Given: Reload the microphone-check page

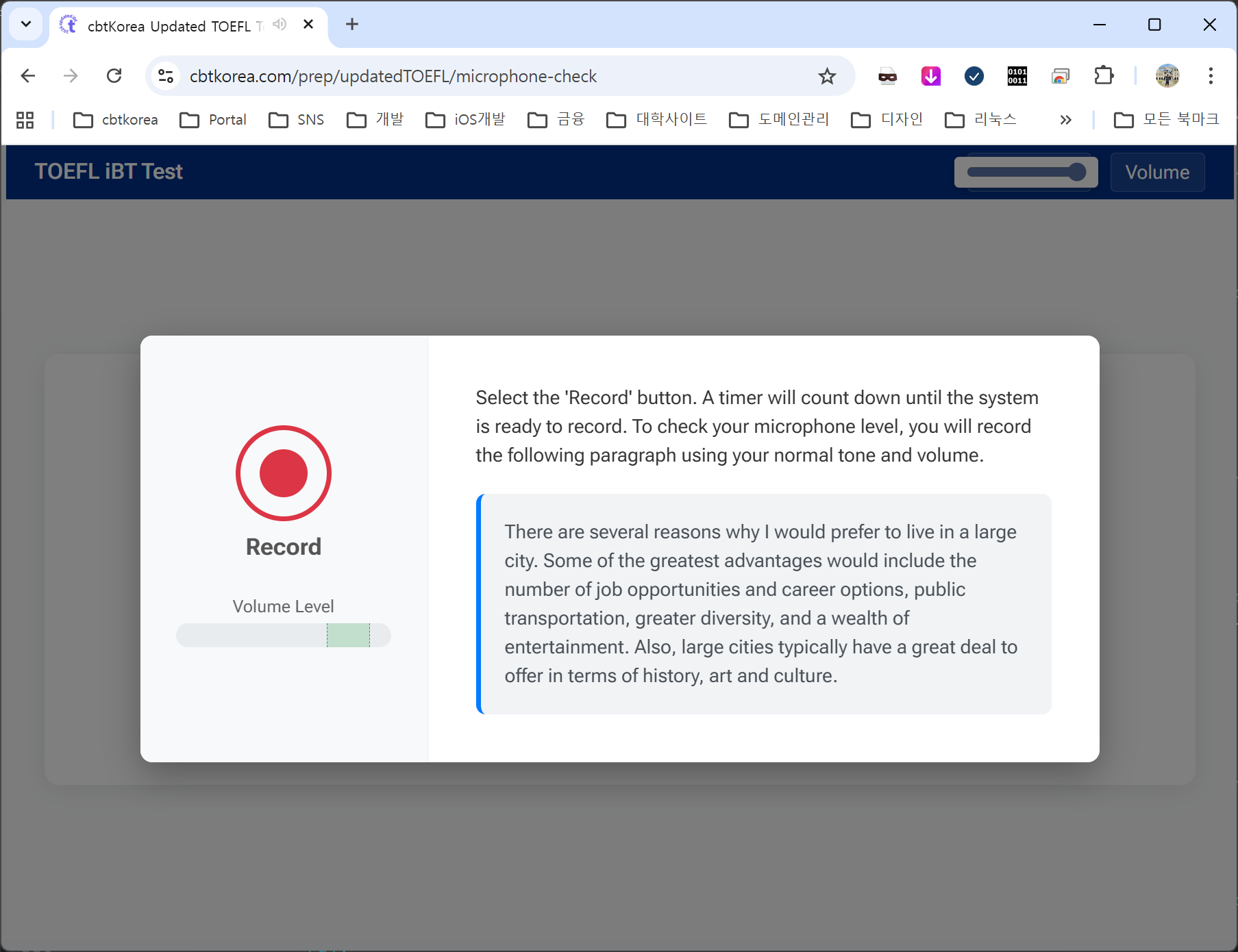Looking at the screenshot, I should [x=114, y=76].
